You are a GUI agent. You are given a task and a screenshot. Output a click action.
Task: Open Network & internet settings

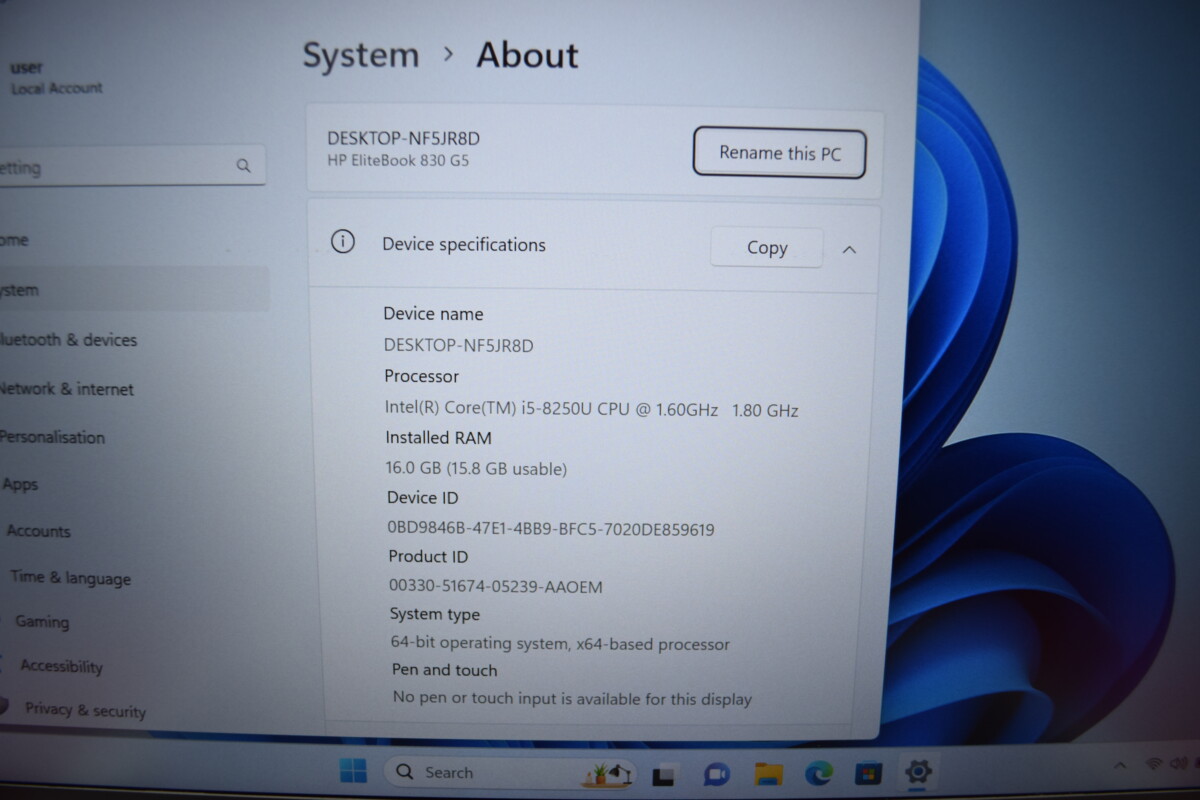pyautogui.click(x=66, y=389)
